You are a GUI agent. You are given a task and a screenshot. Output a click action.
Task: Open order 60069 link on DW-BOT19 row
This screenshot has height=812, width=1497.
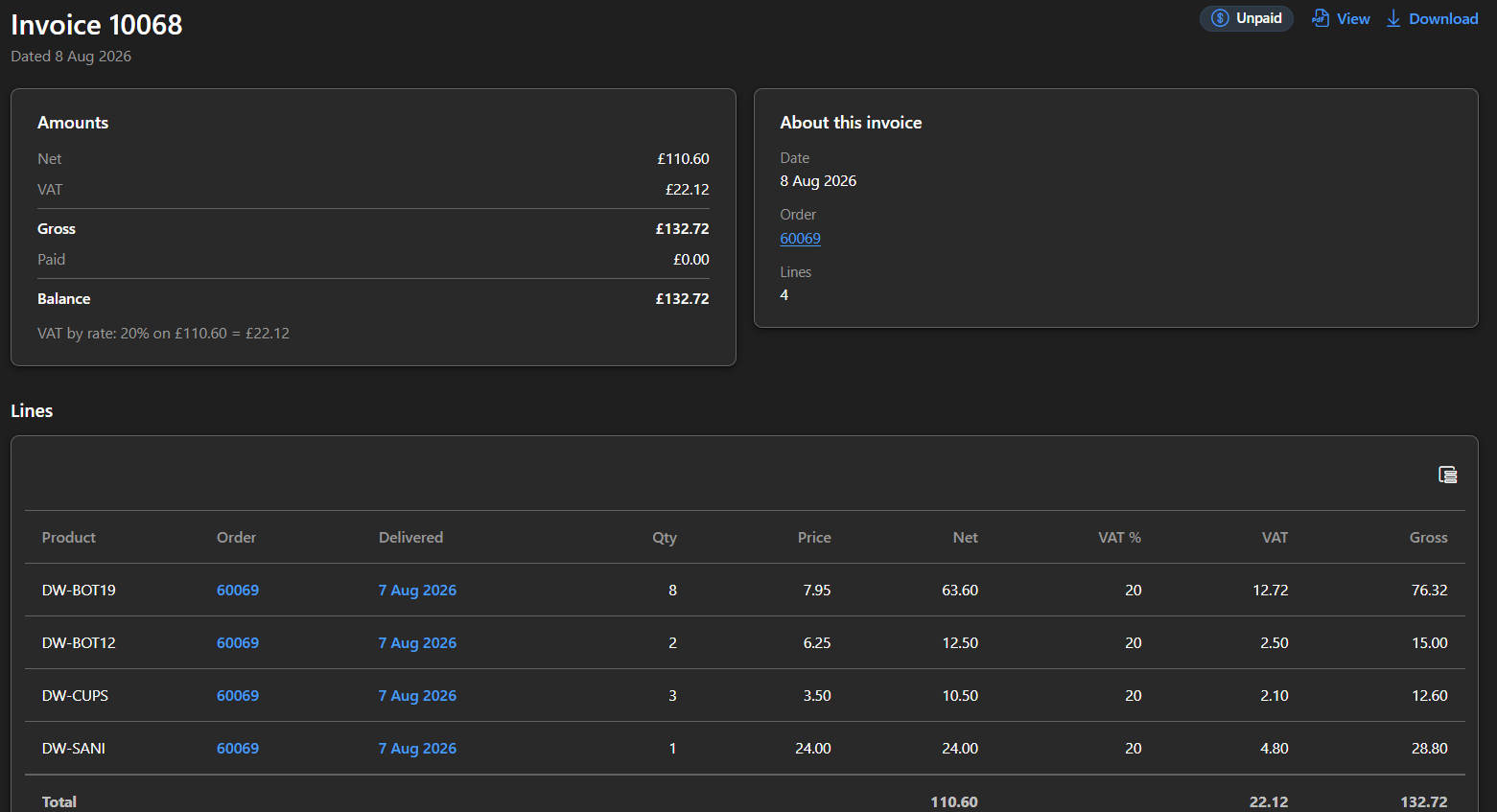[238, 590]
